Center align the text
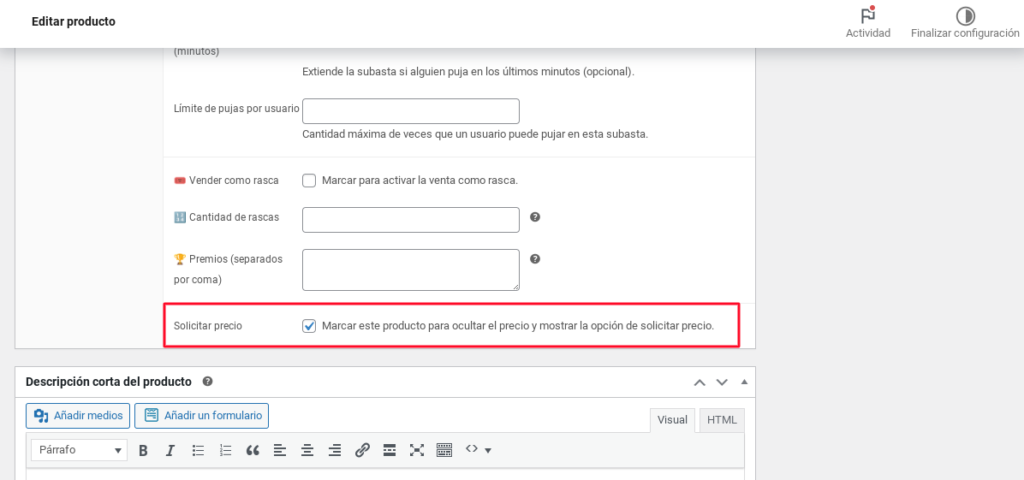The image size is (1024, 480). click(307, 450)
